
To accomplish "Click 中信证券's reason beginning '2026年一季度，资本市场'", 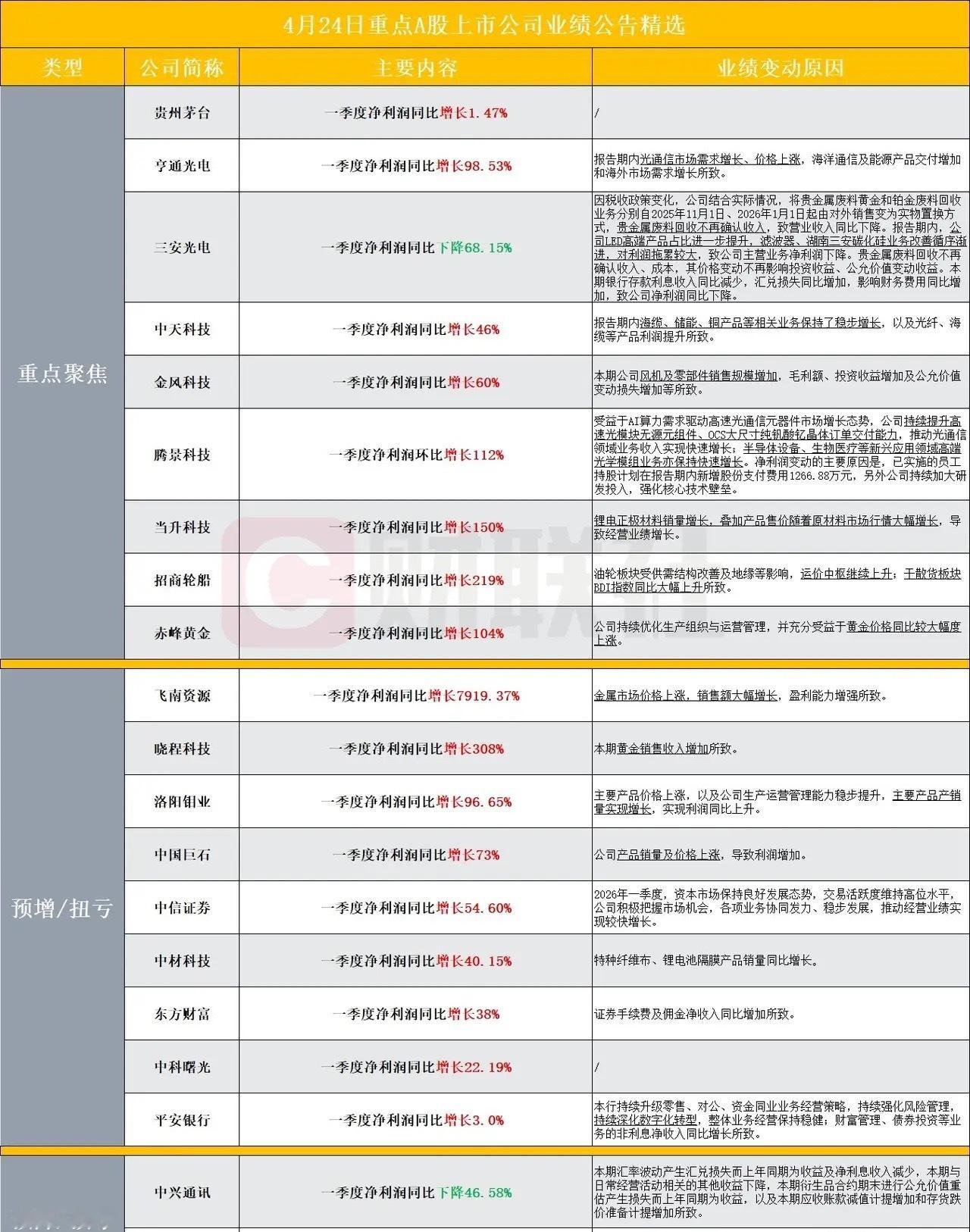I will click(x=778, y=908).
